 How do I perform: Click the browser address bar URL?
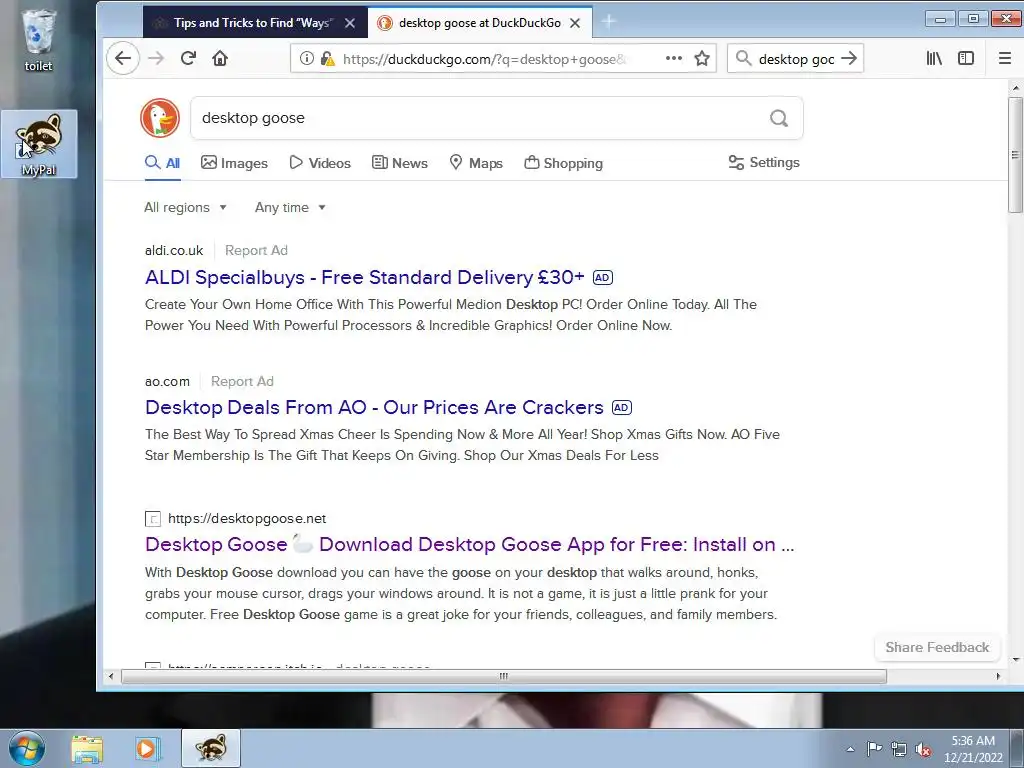tap(485, 59)
